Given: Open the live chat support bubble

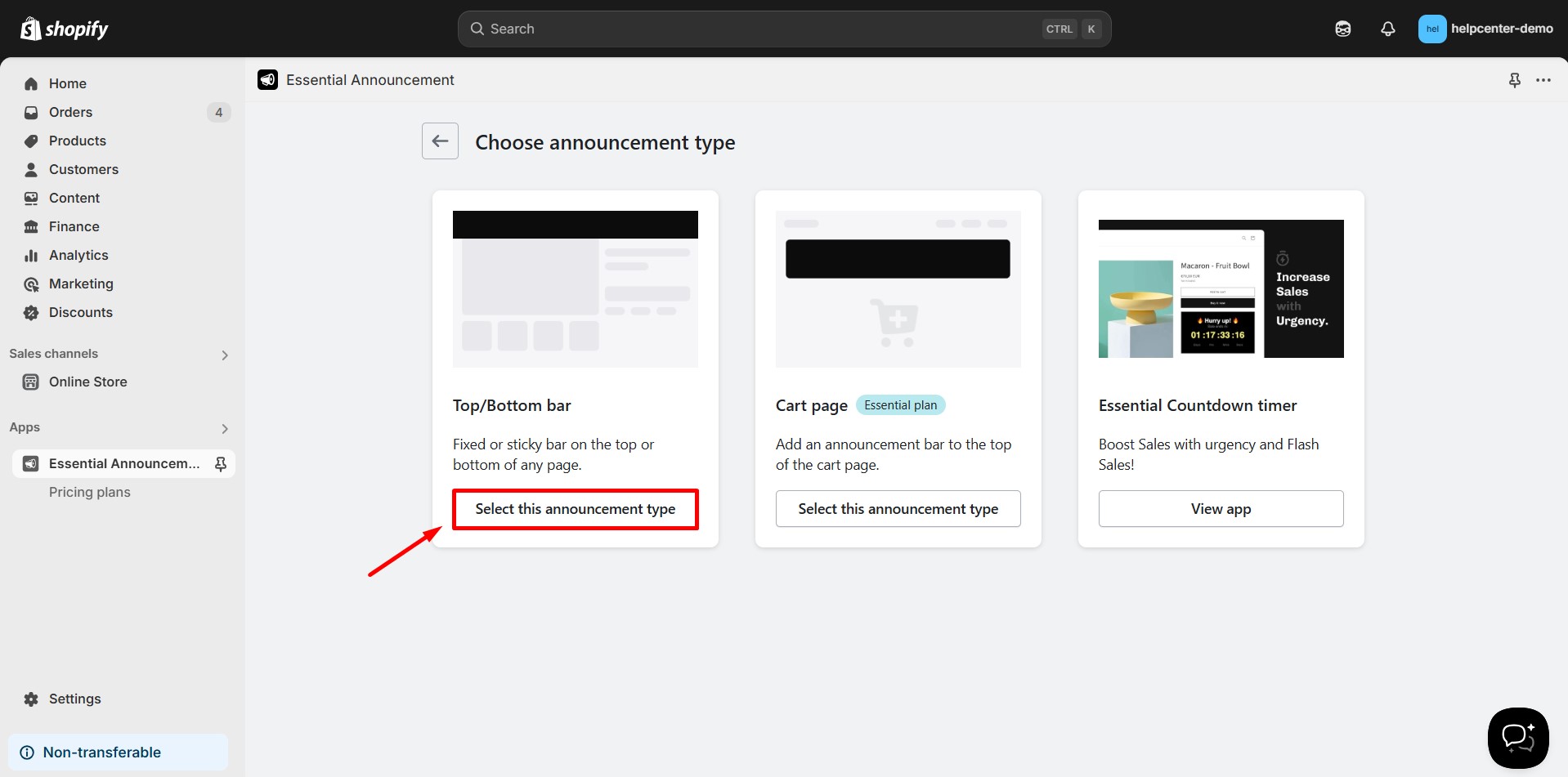Looking at the screenshot, I should point(1517,738).
